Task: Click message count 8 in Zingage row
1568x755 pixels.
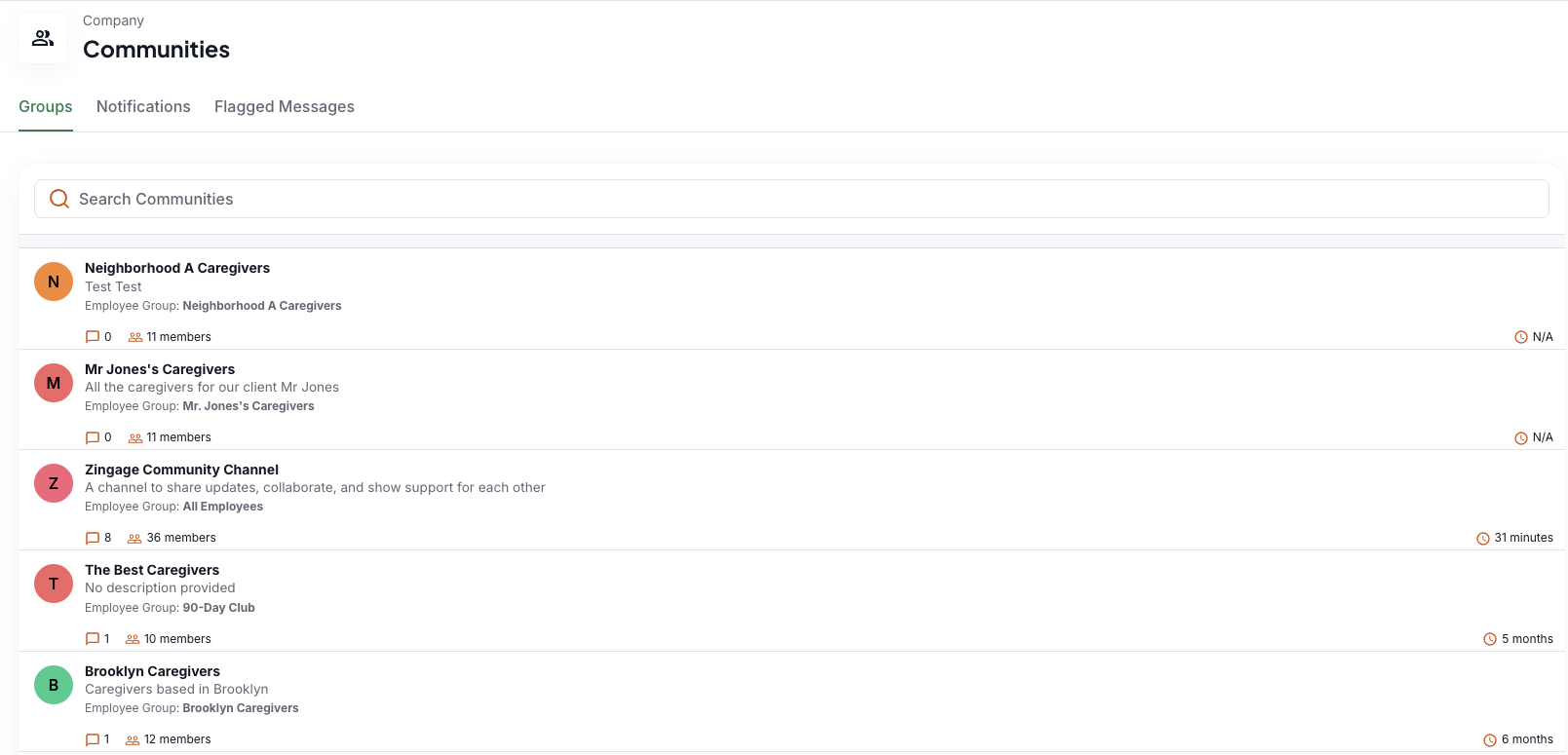Action: [108, 538]
